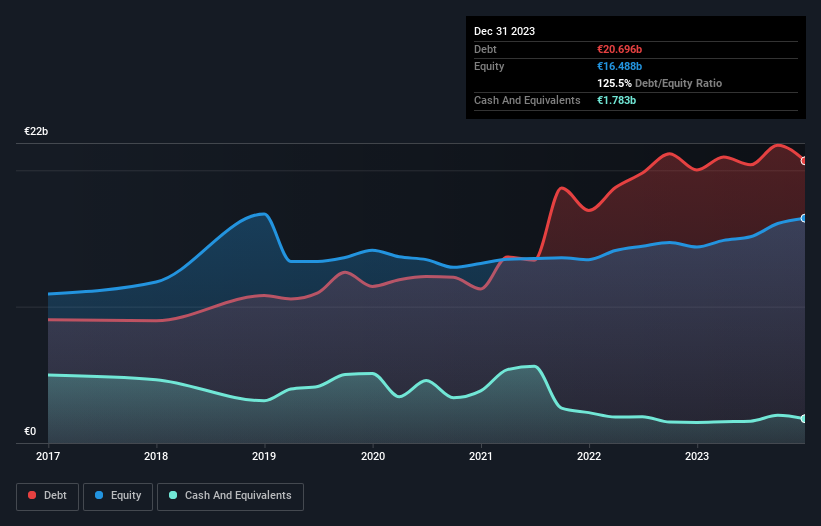Image resolution: width=821 pixels, height=526 pixels.
Task: Click the Dec 31 2023 tooltip date
Action: coord(504,31)
